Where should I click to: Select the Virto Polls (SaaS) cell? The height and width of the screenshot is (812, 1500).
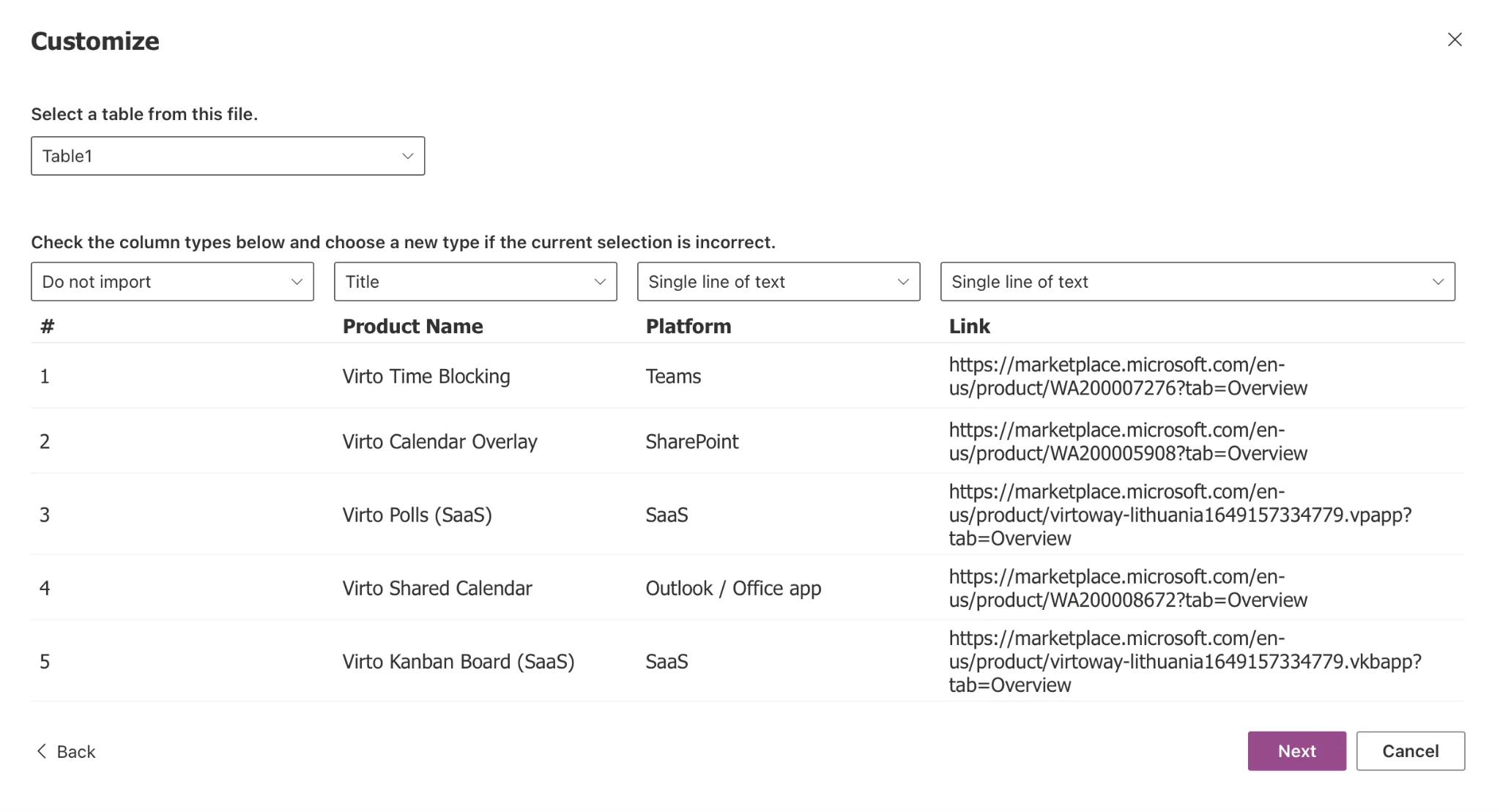417,515
